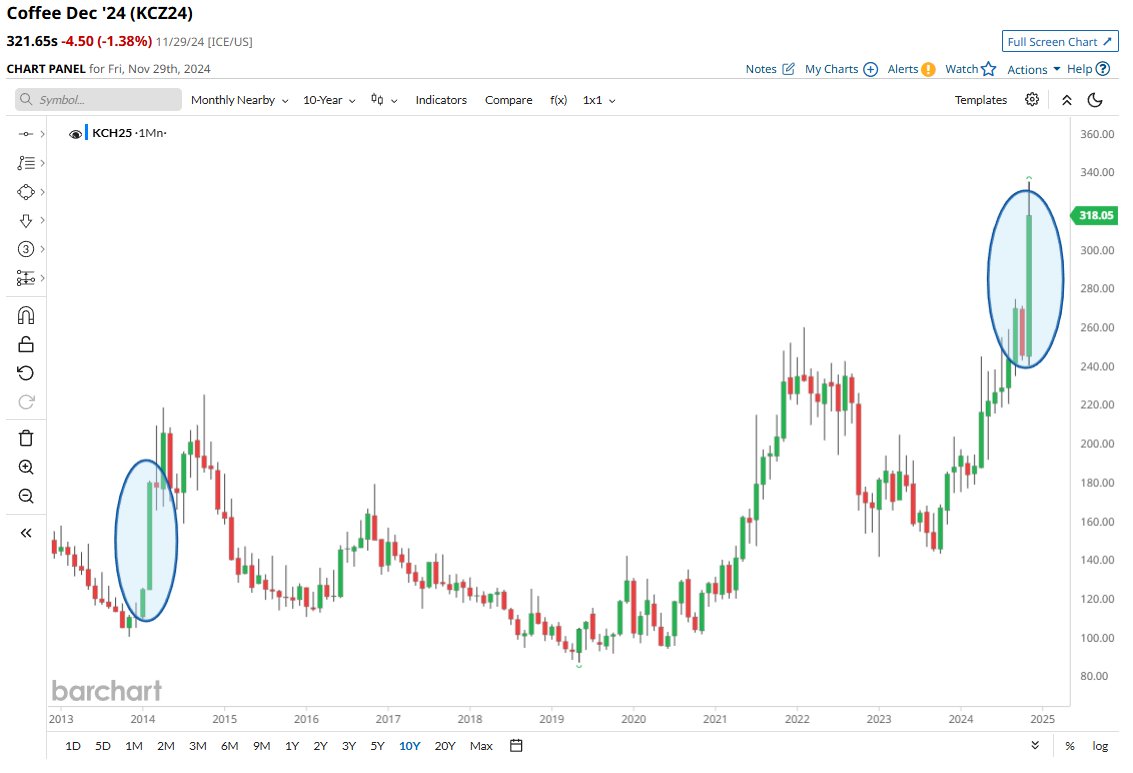
Task: Delete drawings with the trash icon
Action: point(26,439)
